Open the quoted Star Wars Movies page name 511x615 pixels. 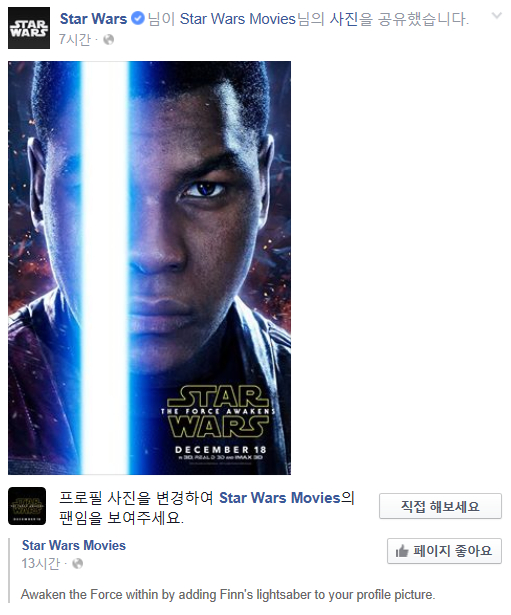click(x=74, y=545)
